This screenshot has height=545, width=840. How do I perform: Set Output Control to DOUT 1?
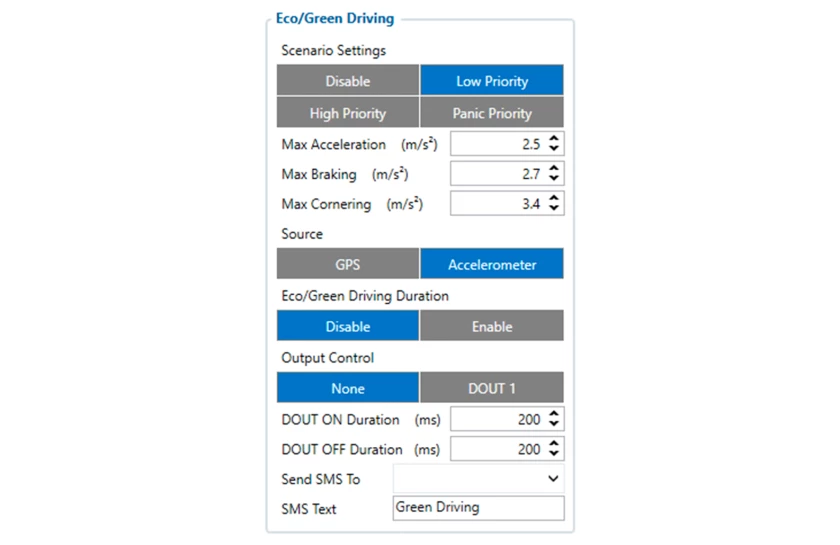(x=492, y=388)
